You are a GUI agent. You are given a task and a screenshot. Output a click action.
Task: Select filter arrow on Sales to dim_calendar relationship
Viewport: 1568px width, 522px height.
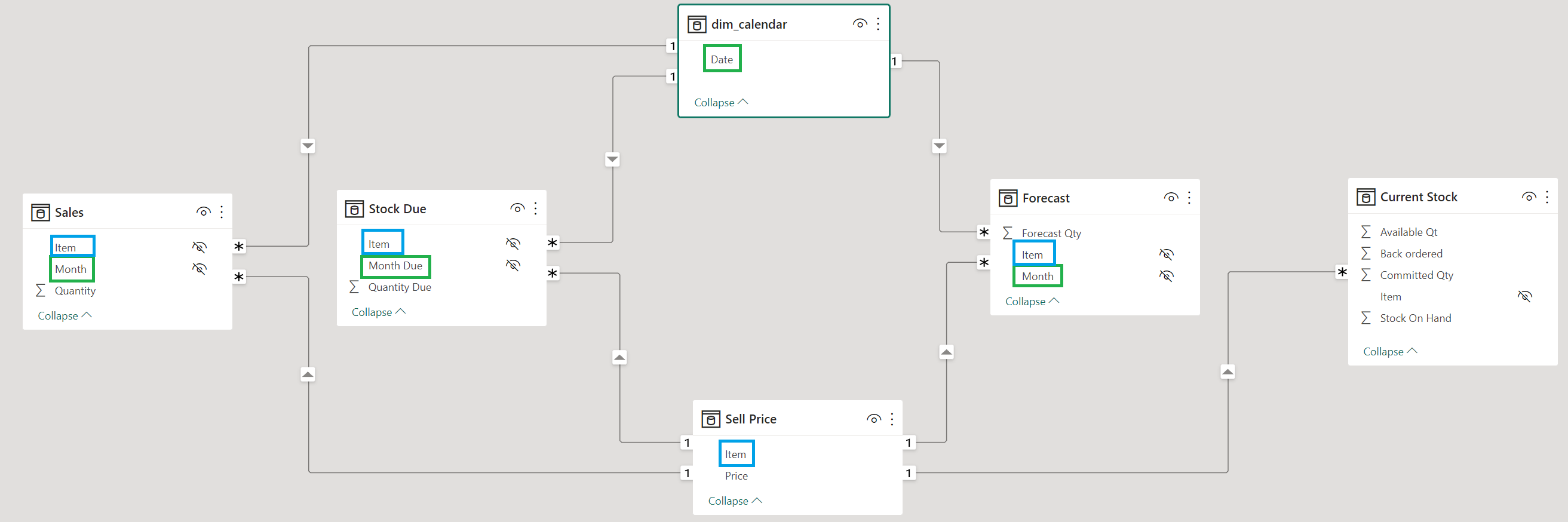[308, 146]
